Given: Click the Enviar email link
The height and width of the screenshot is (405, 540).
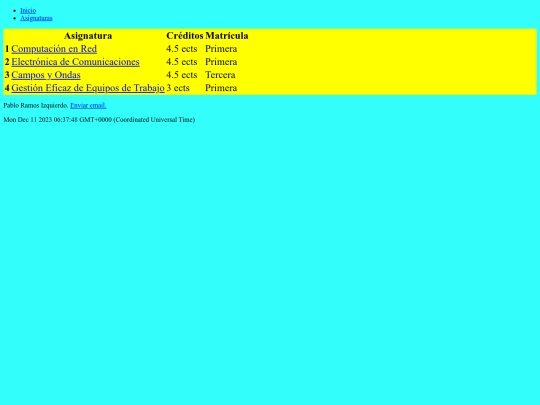Looking at the screenshot, I should click(88, 105).
